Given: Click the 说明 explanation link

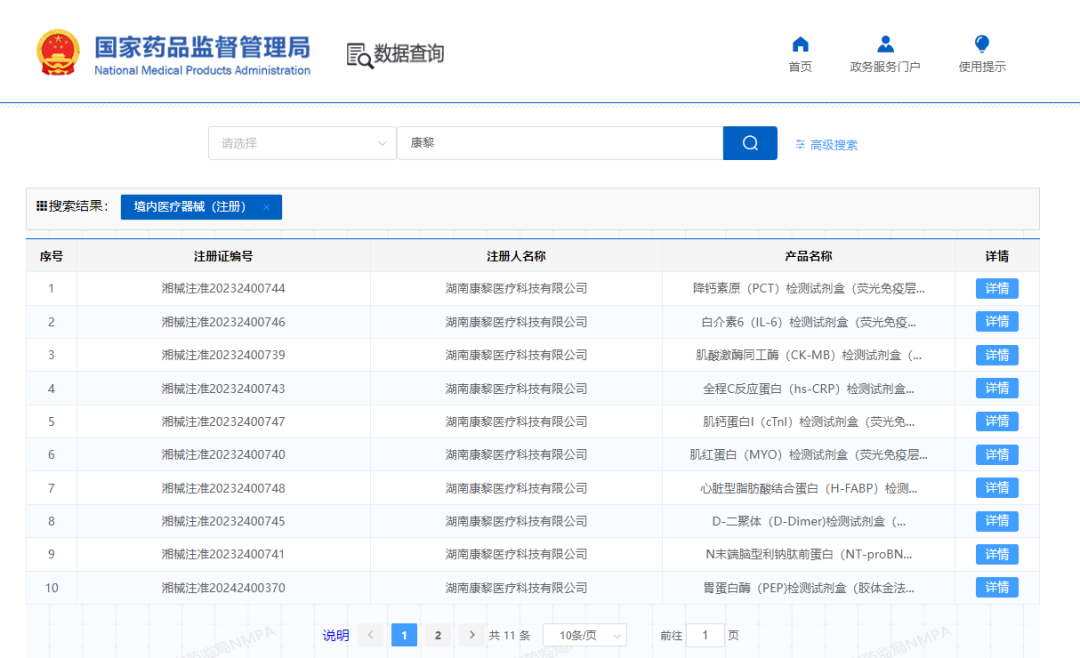Looking at the screenshot, I should (334, 634).
